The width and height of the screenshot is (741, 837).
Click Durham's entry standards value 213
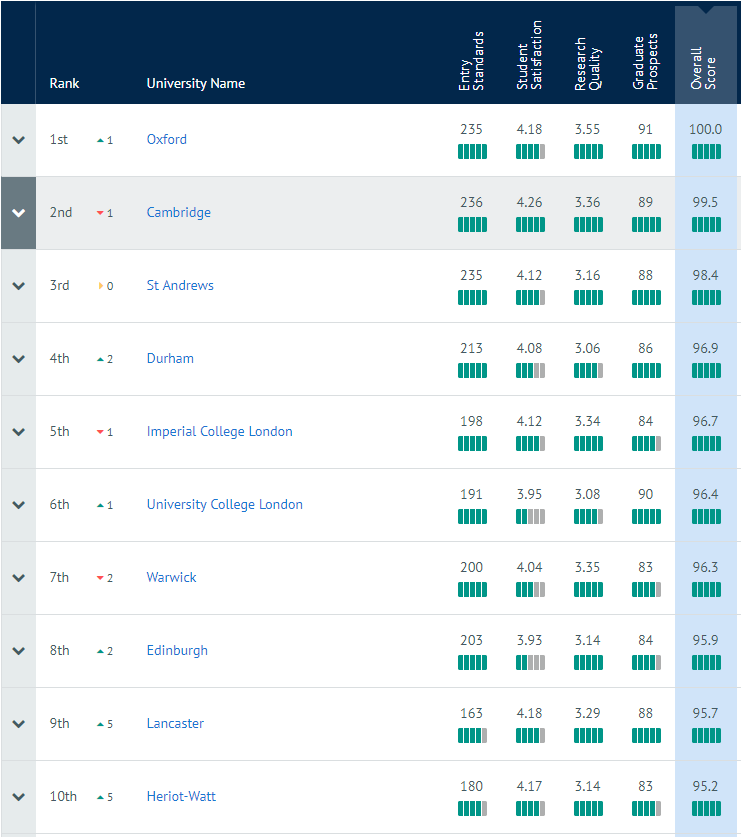[x=471, y=349]
